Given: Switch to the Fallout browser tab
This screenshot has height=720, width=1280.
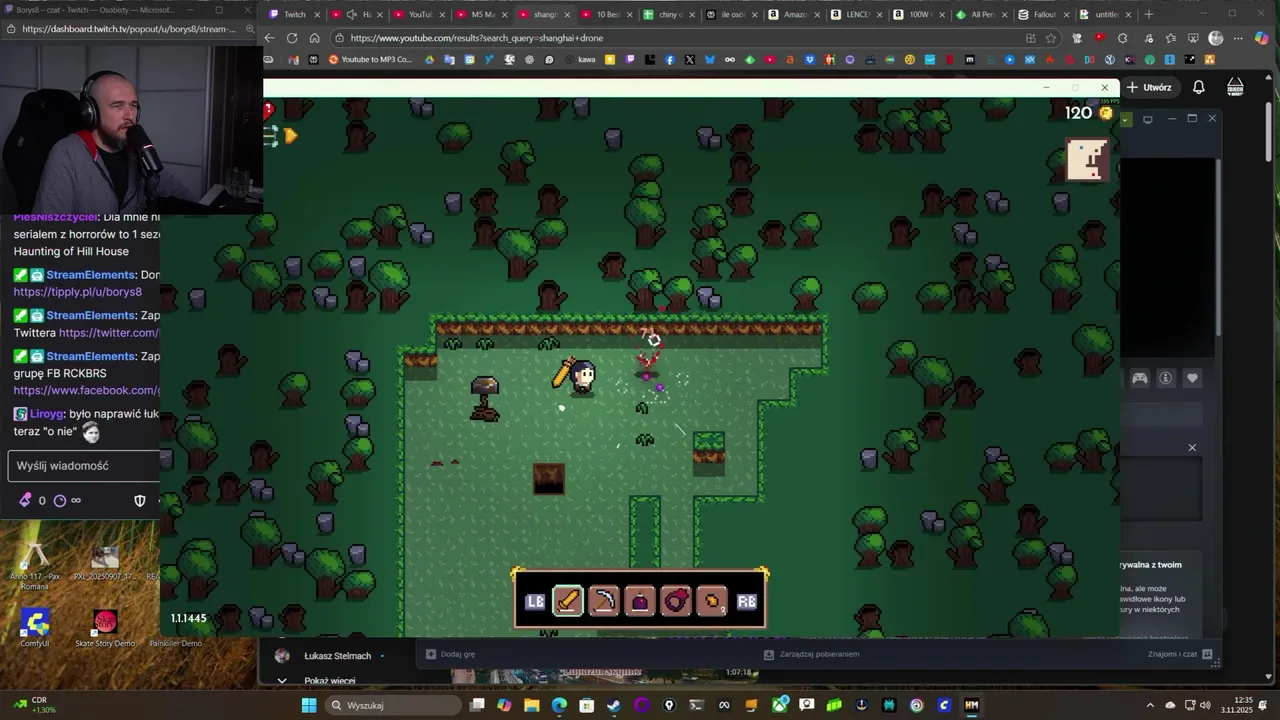Looking at the screenshot, I should click(x=1045, y=14).
